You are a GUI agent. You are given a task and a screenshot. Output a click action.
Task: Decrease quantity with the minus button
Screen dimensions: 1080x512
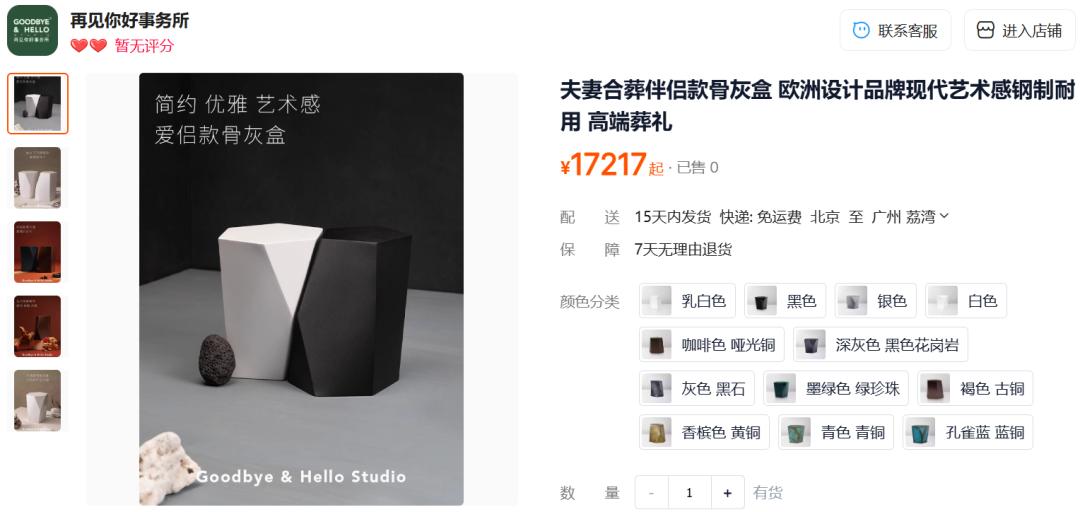pos(651,493)
